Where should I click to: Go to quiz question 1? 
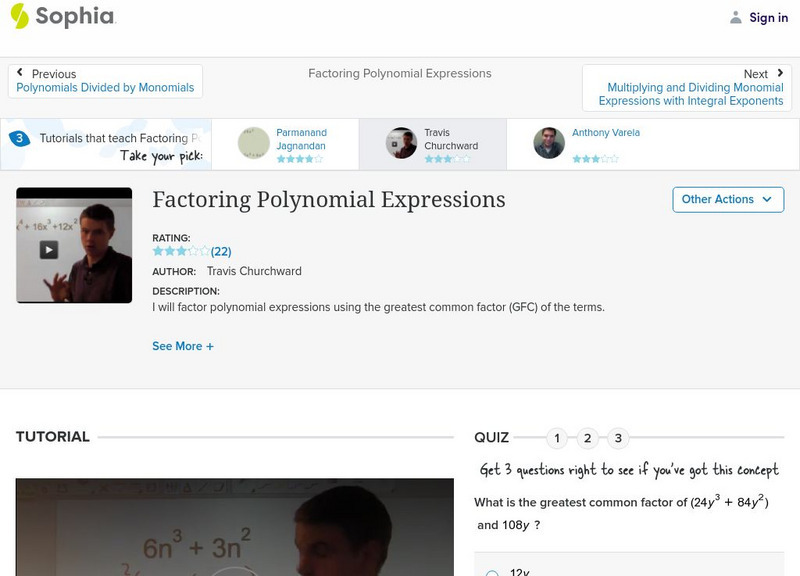pos(557,438)
